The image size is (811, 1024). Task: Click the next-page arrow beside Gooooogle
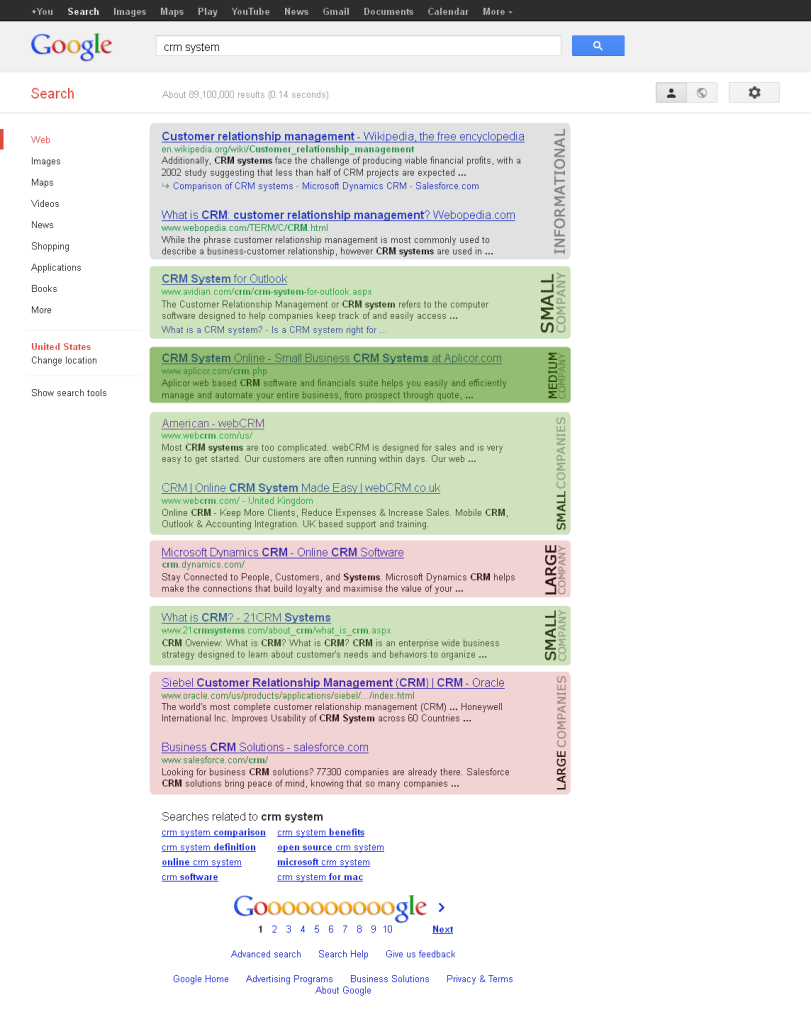pos(441,907)
